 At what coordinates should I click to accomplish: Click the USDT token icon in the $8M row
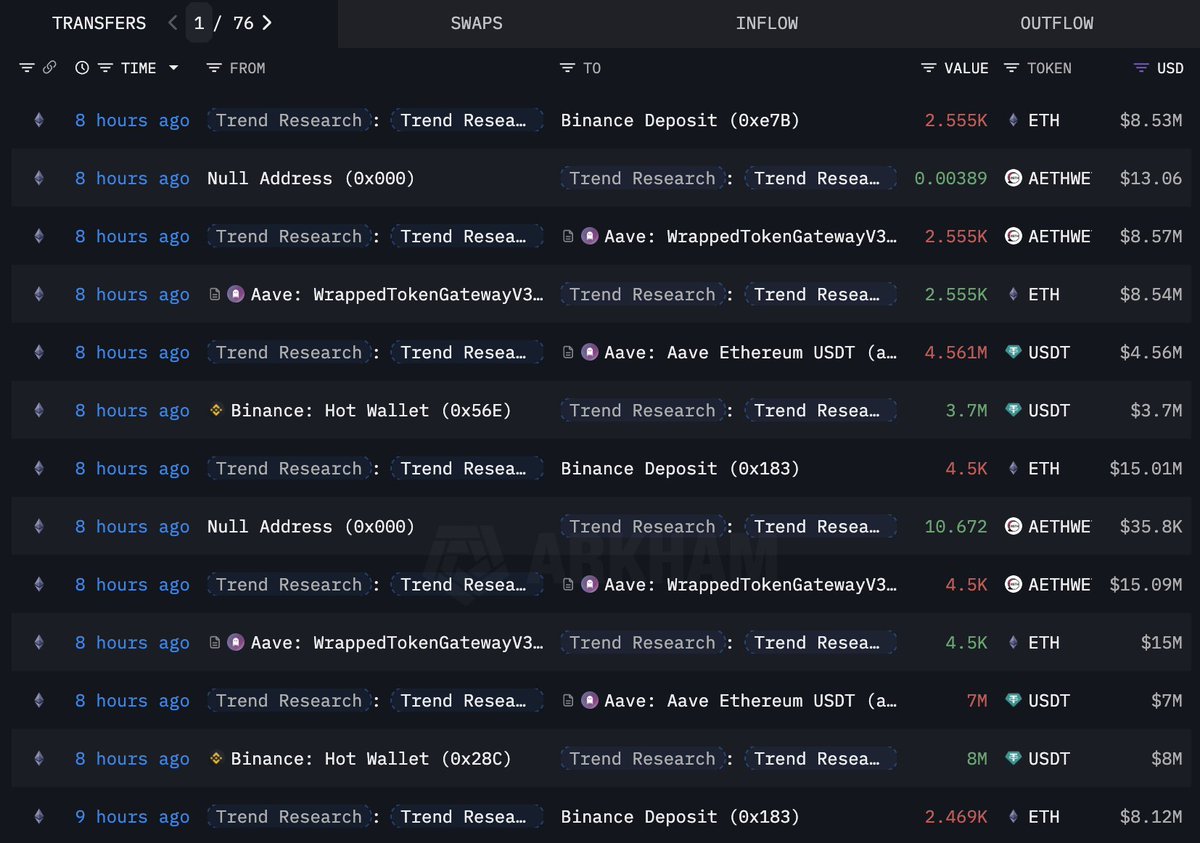tap(1013, 758)
